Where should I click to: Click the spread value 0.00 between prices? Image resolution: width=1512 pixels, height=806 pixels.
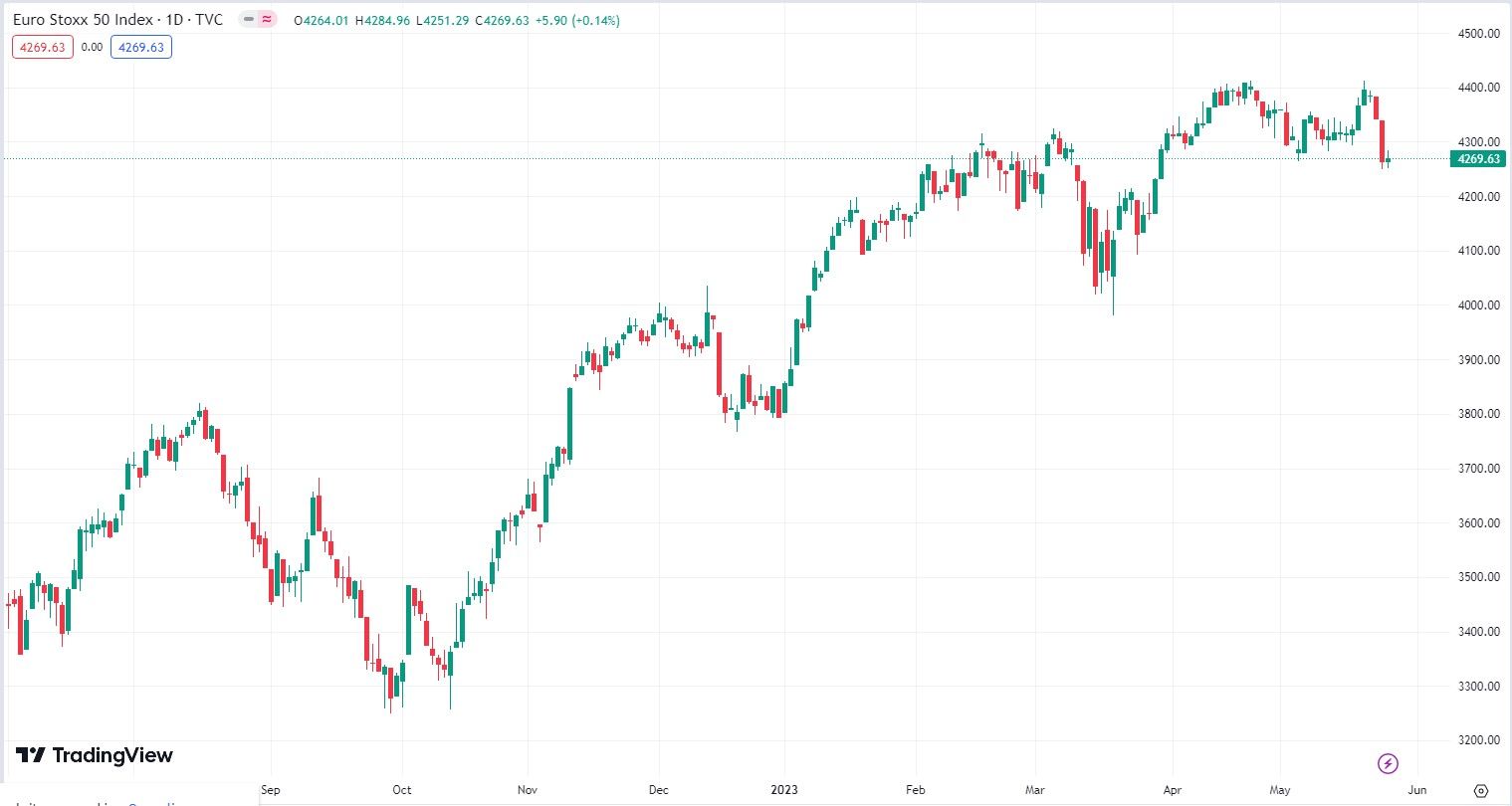(x=92, y=47)
